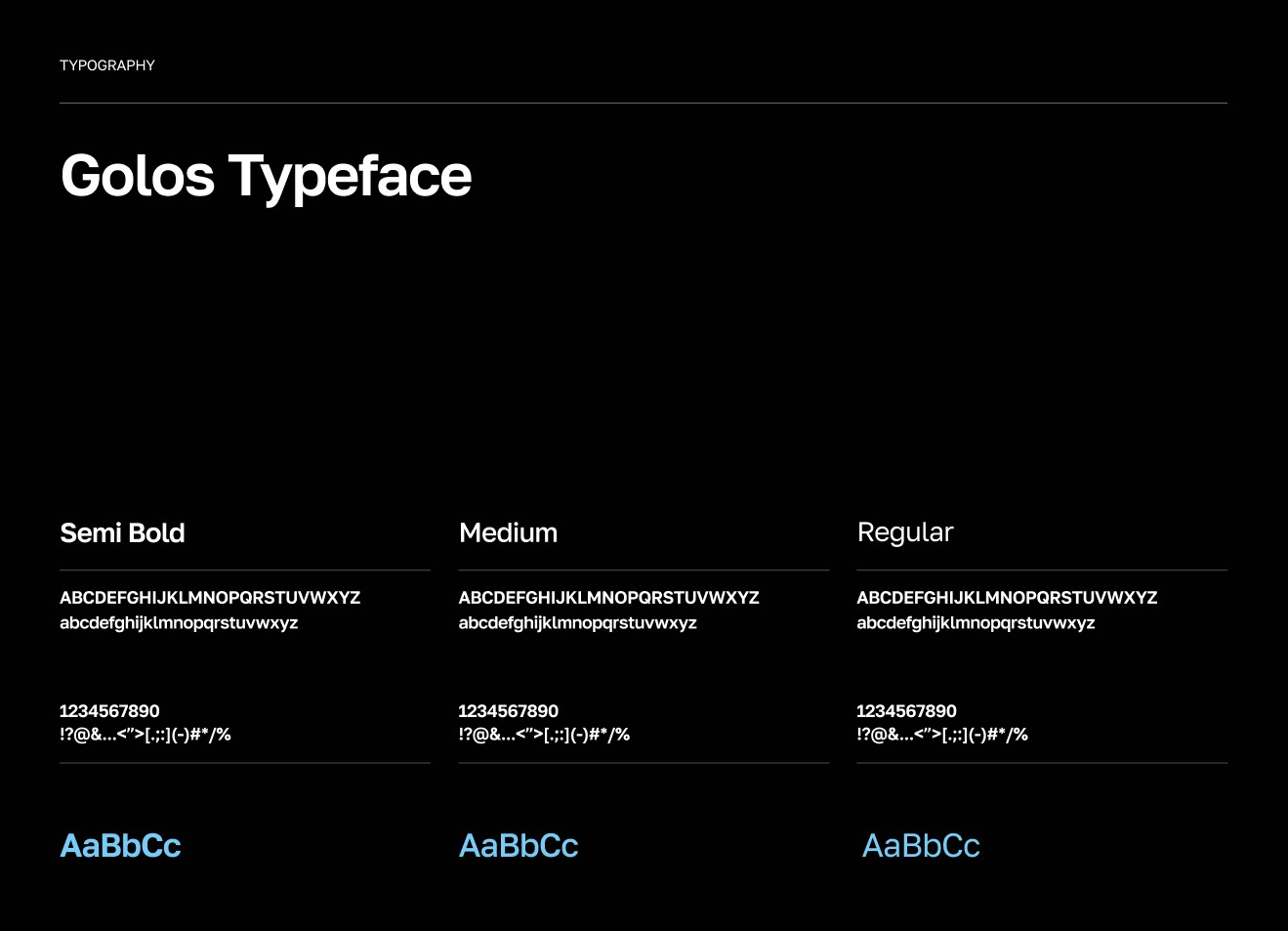
Task: Click the Semi Bold uppercase alphabet line
Action: [x=210, y=598]
